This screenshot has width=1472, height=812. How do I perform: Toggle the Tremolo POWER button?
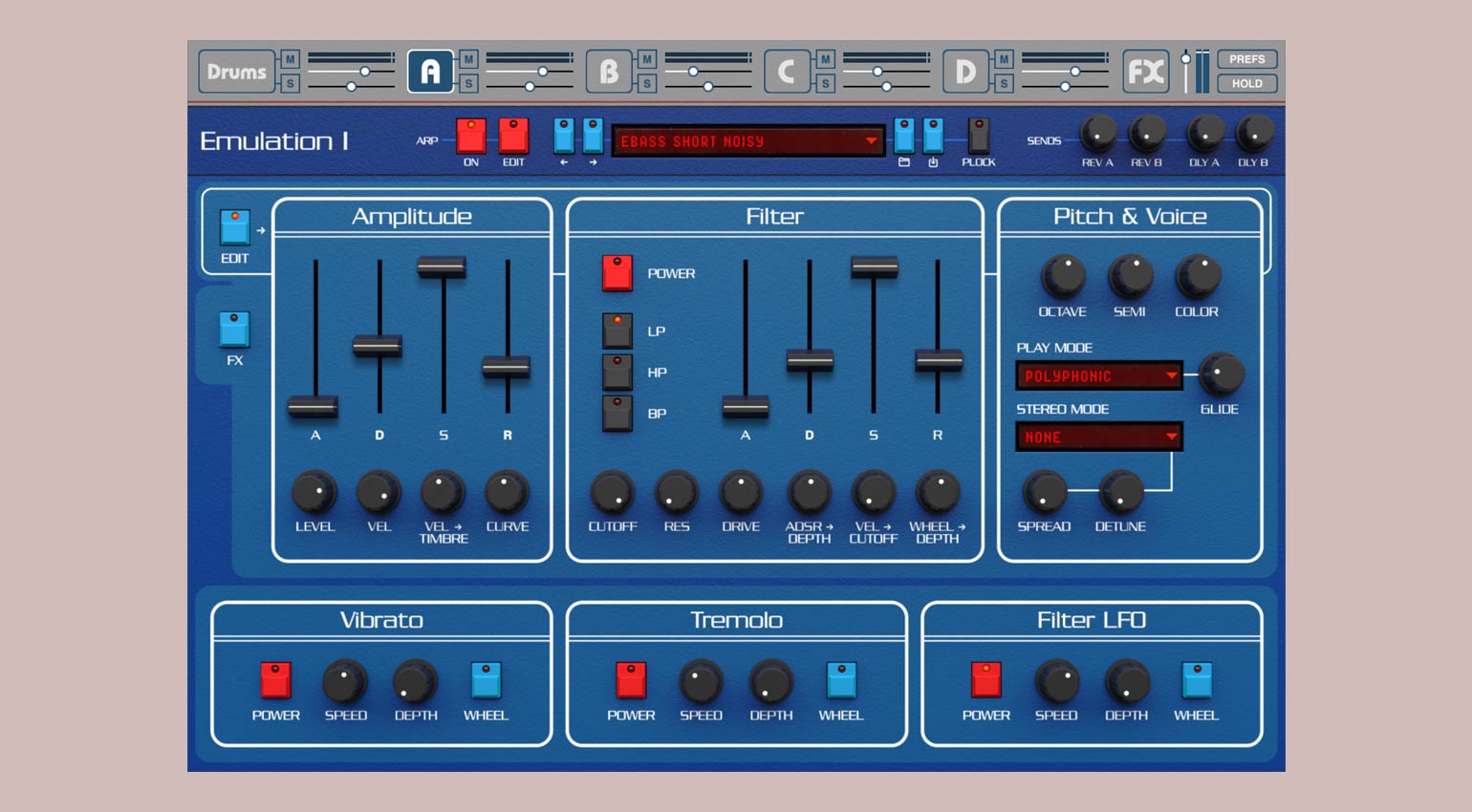tap(631, 680)
